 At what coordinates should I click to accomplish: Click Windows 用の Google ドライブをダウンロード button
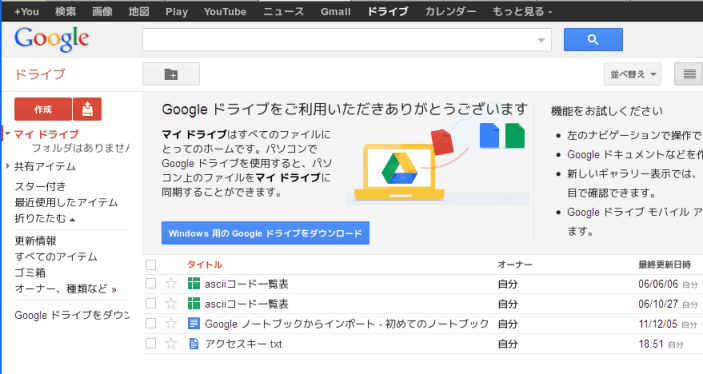click(x=265, y=233)
